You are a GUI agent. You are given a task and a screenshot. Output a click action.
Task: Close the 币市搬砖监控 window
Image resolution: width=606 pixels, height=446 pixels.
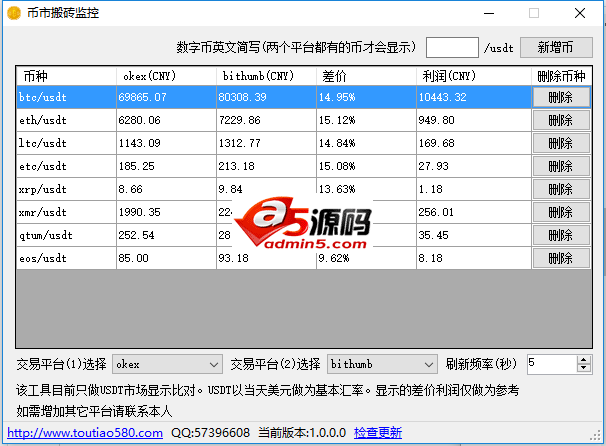coord(580,13)
